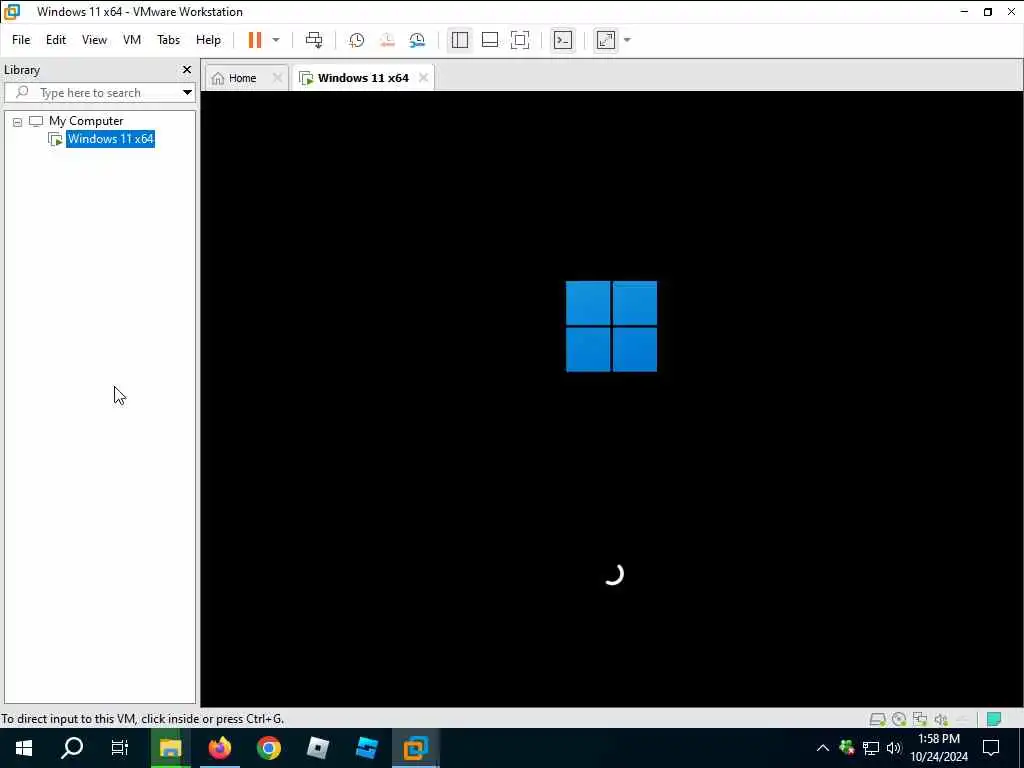Image resolution: width=1024 pixels, height=768 pixels.
Task: Enter full screen mode icon
Action: (520, 40)
